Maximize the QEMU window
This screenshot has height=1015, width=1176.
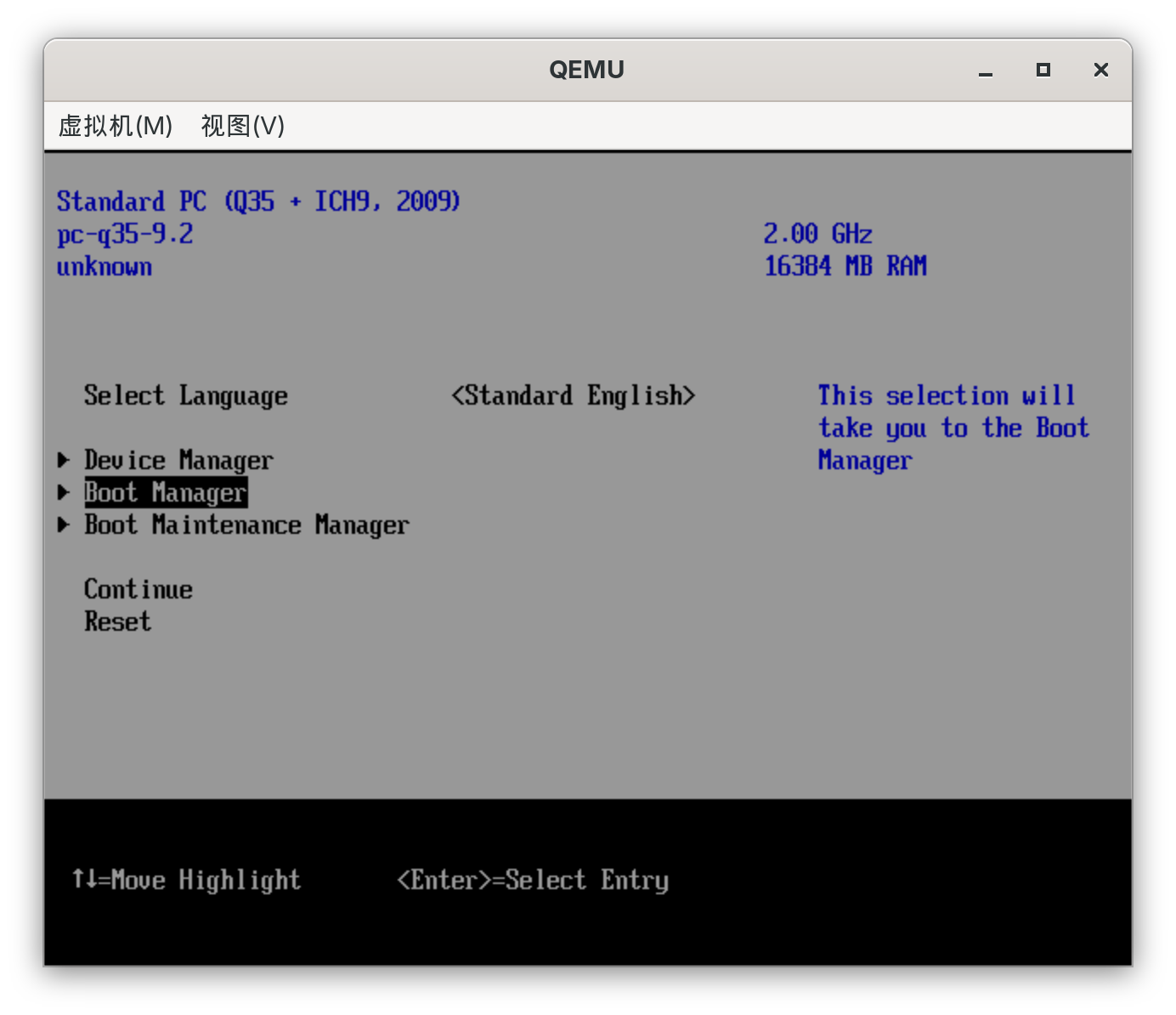click(x=1043, y=70)
